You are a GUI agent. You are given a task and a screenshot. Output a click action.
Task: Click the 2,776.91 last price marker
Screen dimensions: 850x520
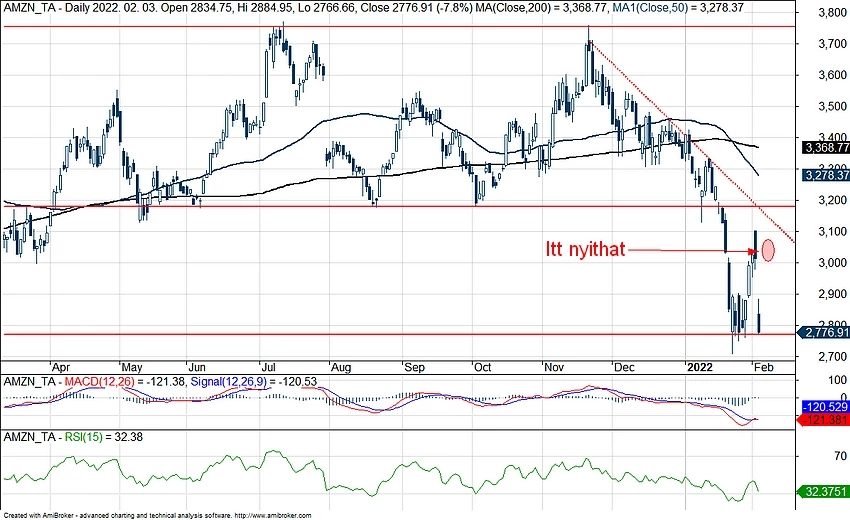click(x=825, y=332)
